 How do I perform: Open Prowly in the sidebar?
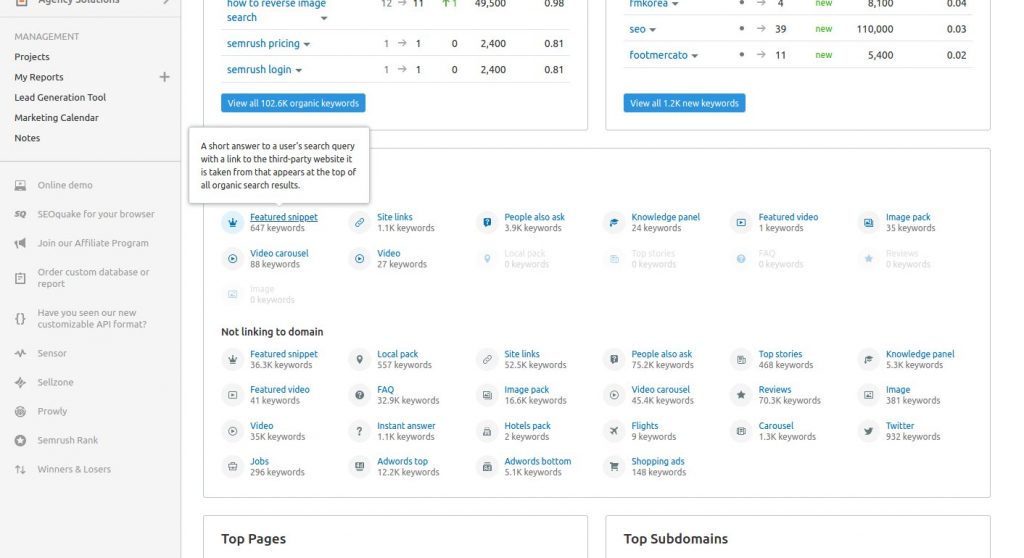52,411
